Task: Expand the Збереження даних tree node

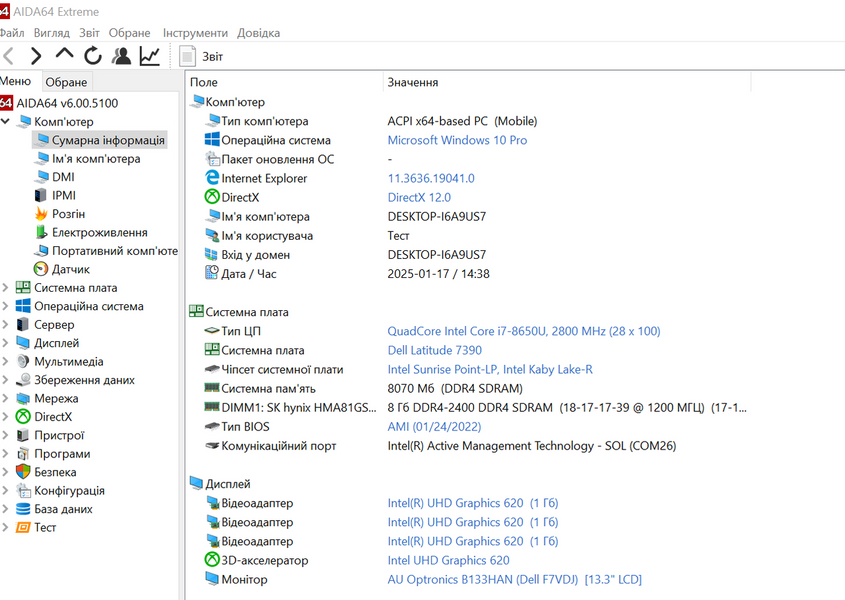Action: [x=5, y=380]
